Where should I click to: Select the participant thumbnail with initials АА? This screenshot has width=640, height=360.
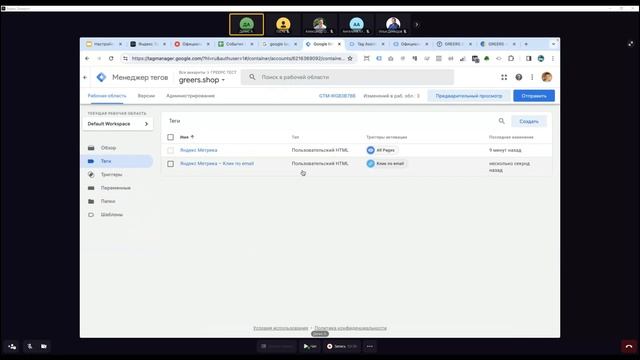[x=356, y=24]
